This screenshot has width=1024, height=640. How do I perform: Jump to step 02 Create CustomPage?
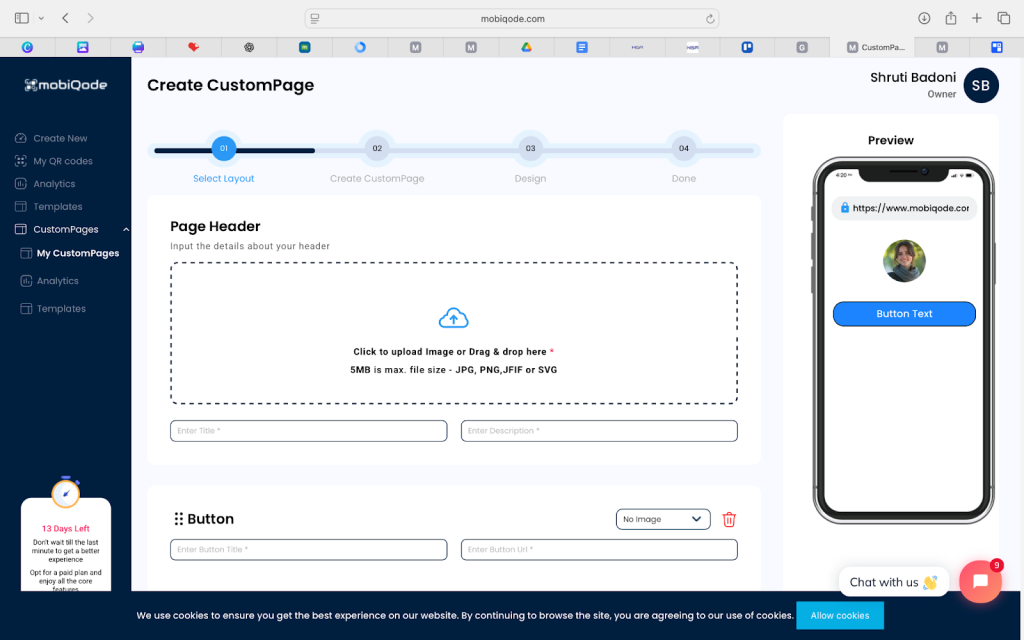377,149
